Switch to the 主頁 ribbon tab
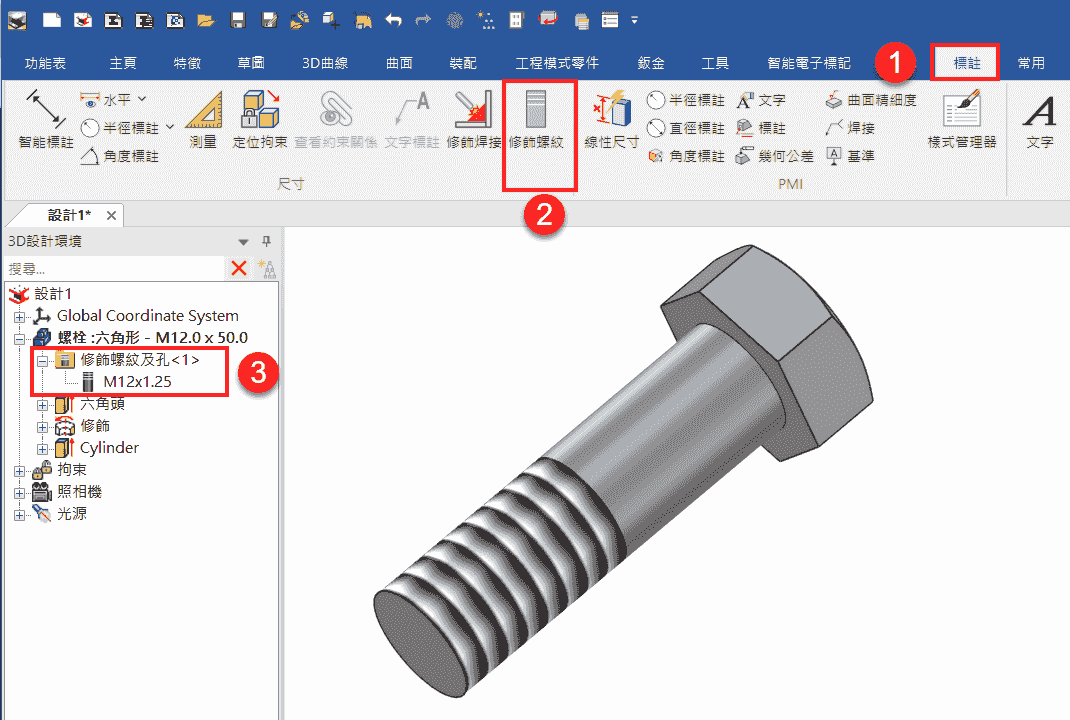Image resolution: width=1070 pixels, height=720 pixels. click(123, 63)
